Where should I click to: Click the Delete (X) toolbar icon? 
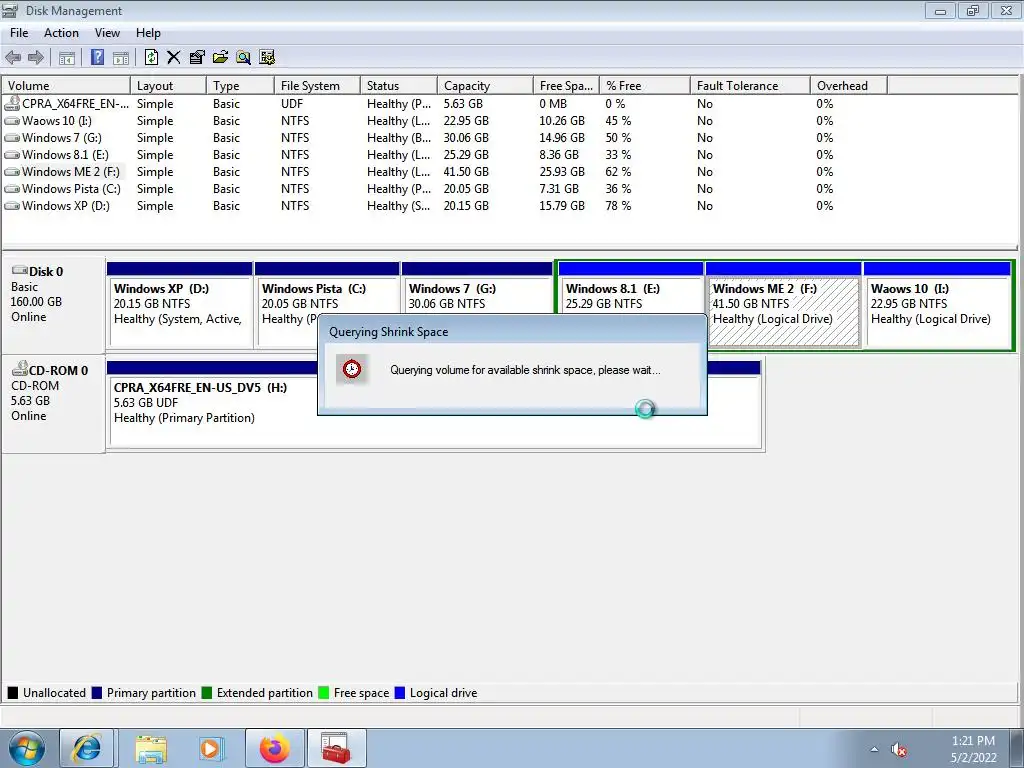click(174, 57)
